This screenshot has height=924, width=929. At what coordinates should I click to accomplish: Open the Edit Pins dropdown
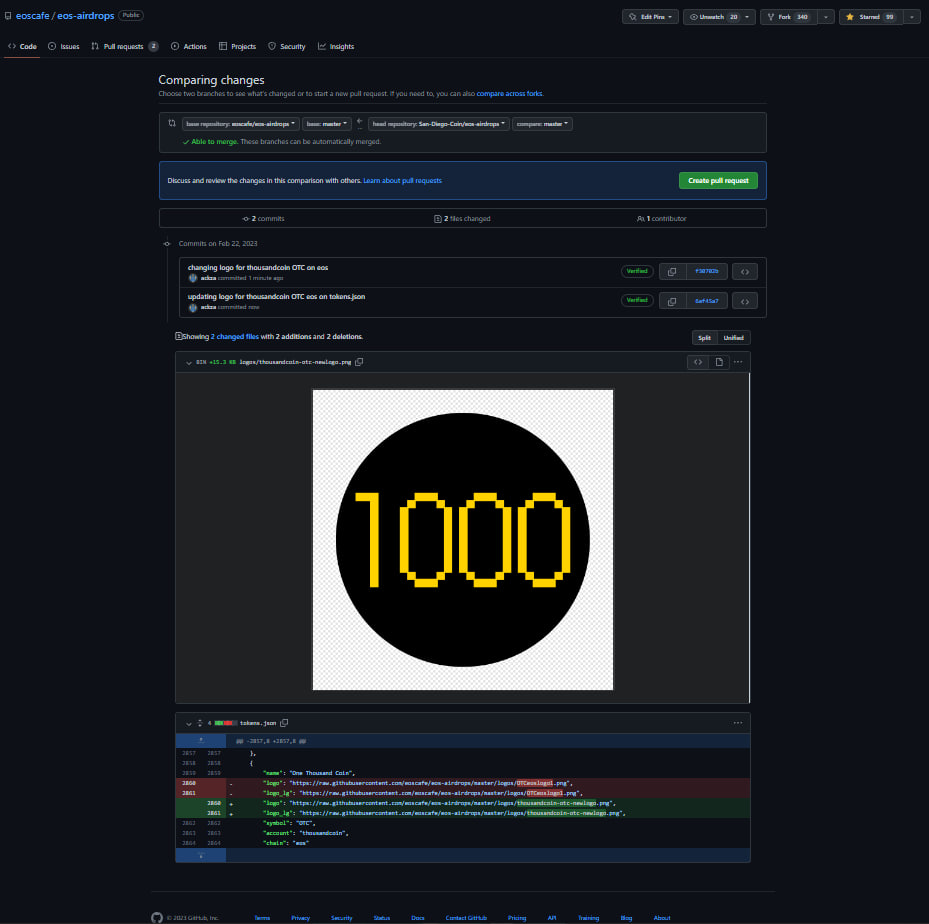pyautogui.click(x=650, y=17)
